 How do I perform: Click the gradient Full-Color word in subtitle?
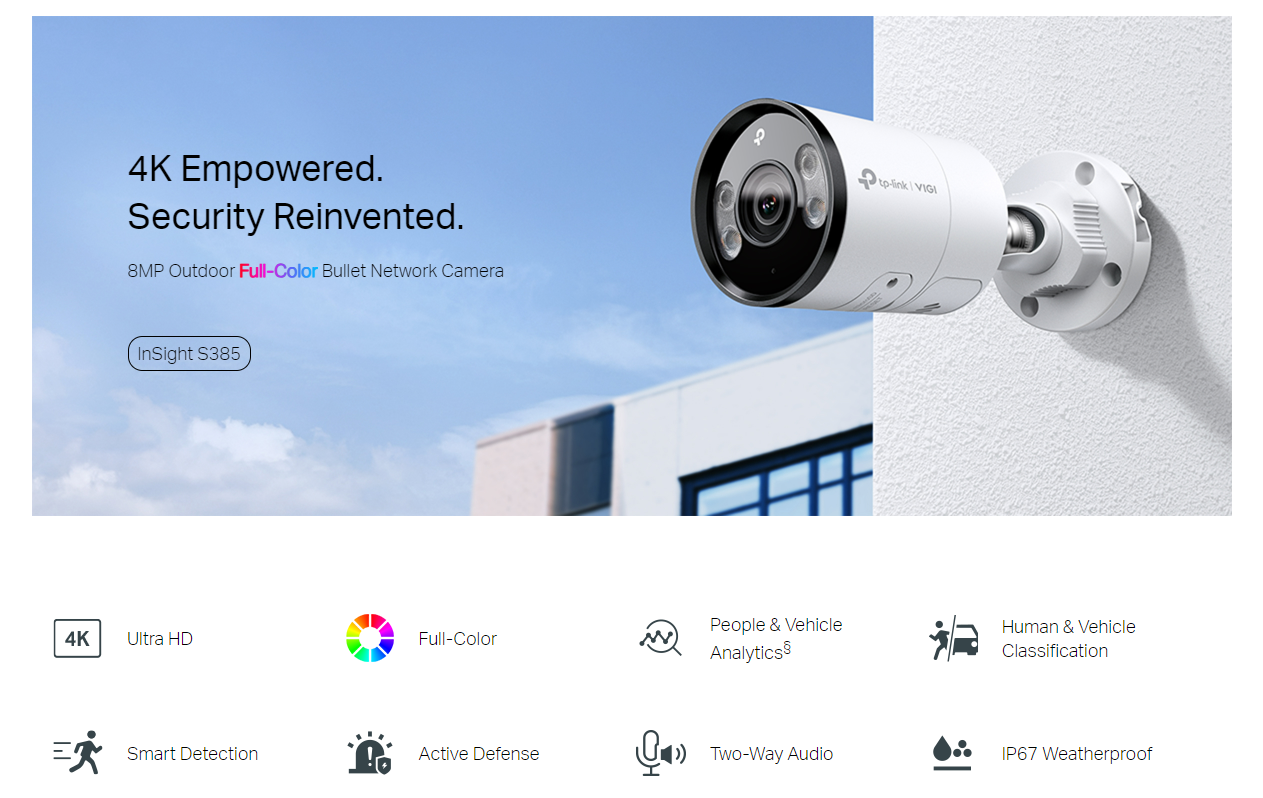[x=278, y=271]
